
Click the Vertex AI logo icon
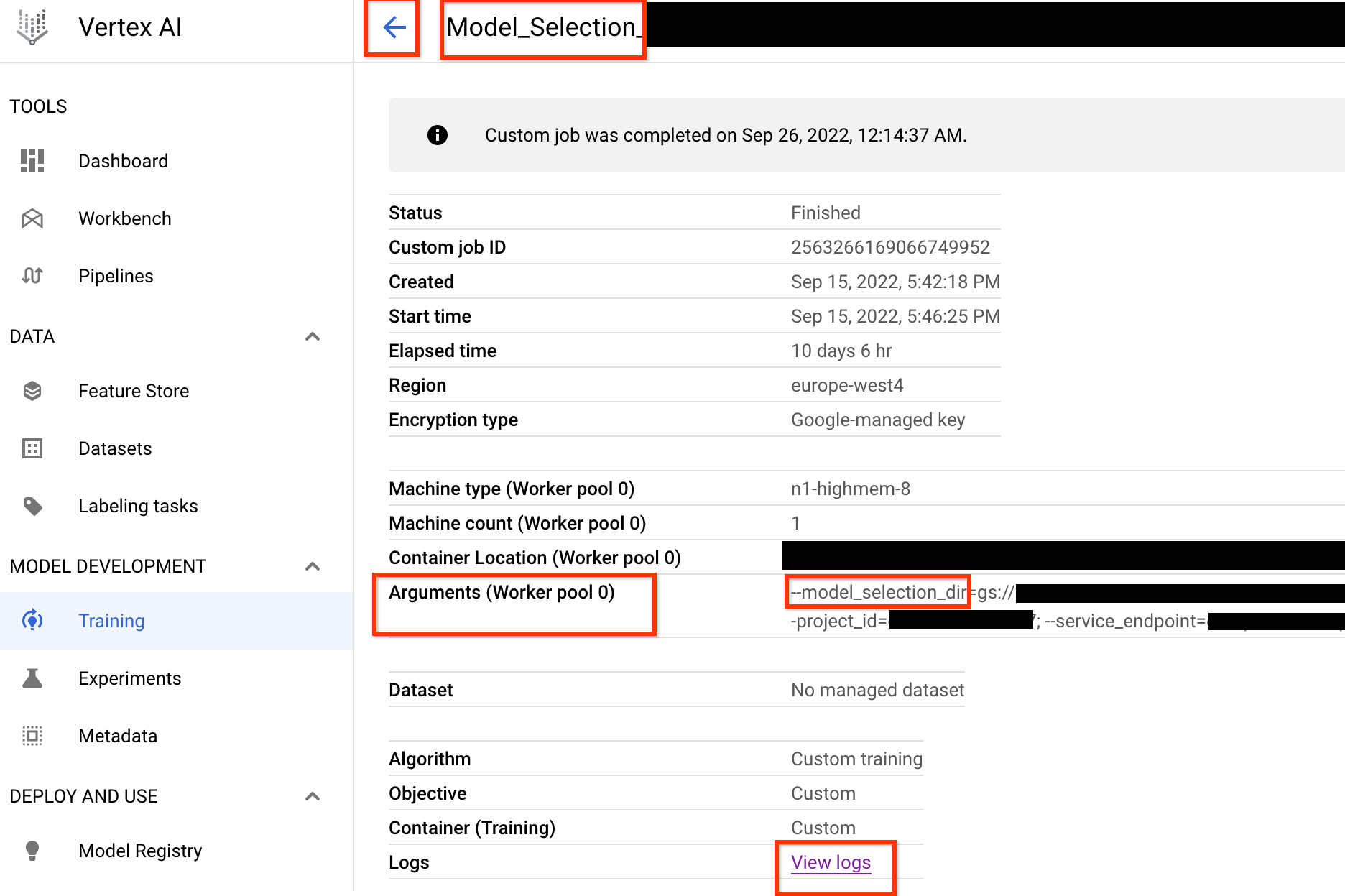tap(32, 27)
